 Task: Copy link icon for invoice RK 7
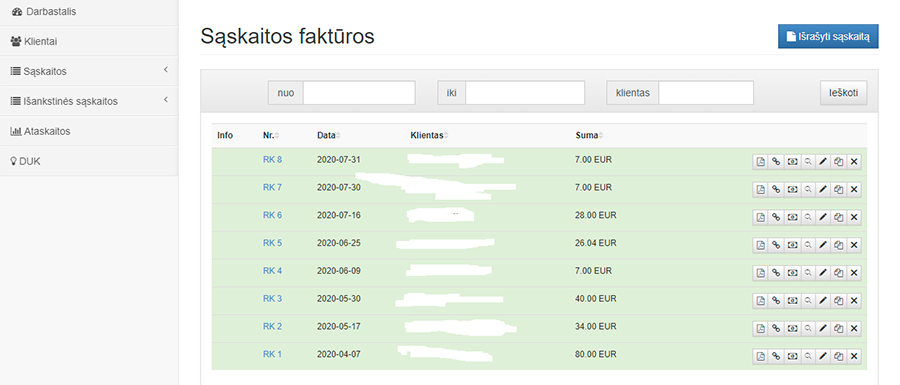coord(775,189)
